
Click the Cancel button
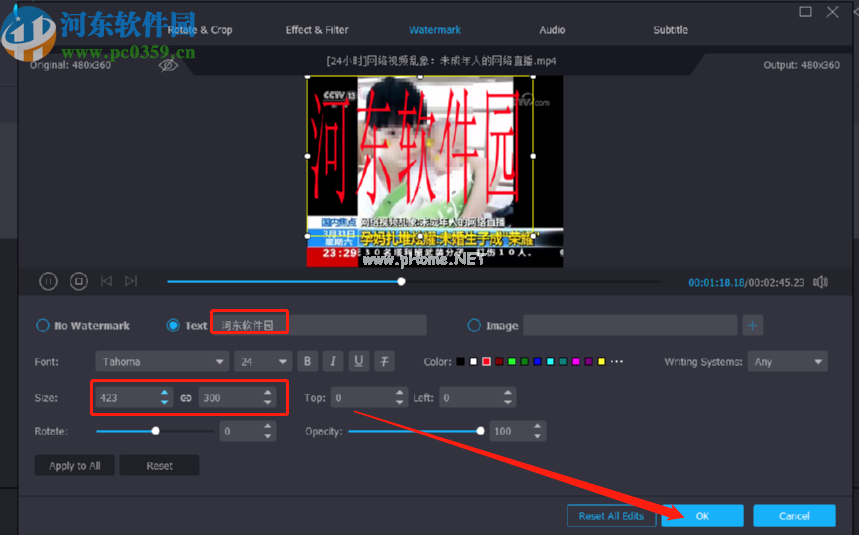click(x=794, y=516)
